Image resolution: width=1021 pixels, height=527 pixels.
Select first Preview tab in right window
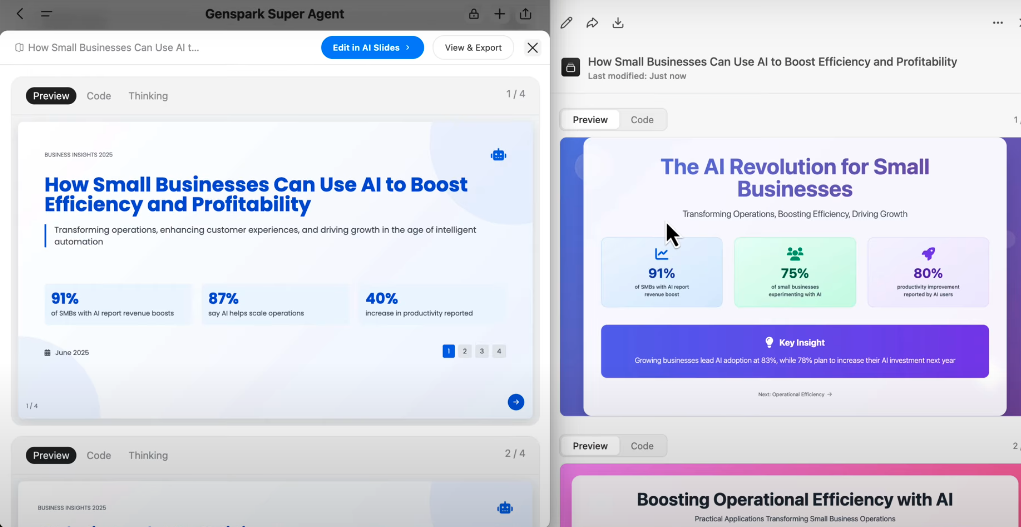590,120
